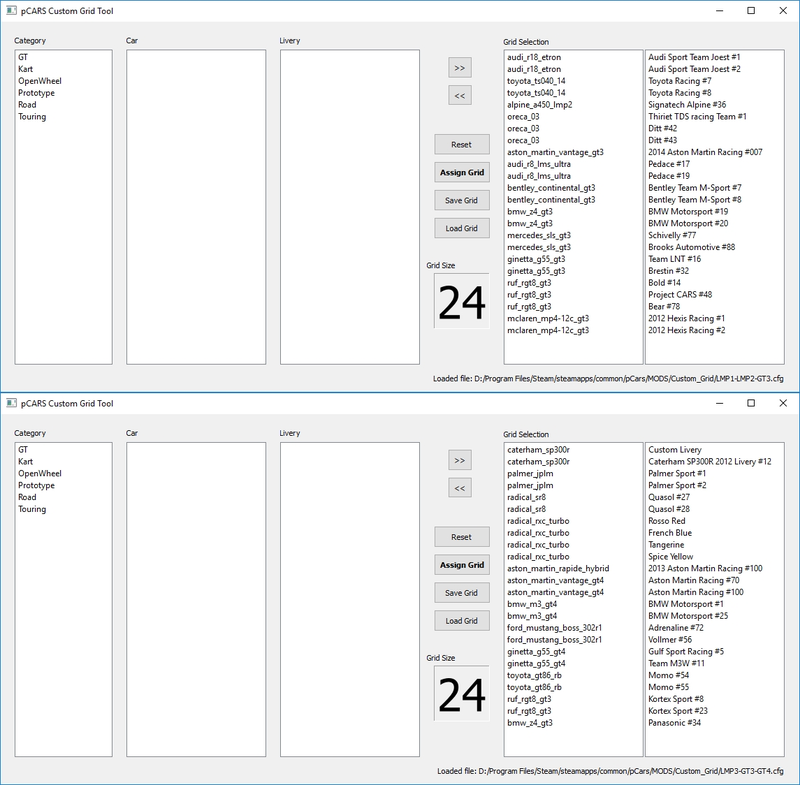Click Assign Grid in the bottom window
Image resolution: width=800 pixels, height=785 pixels.
click(x=462, y=565)
